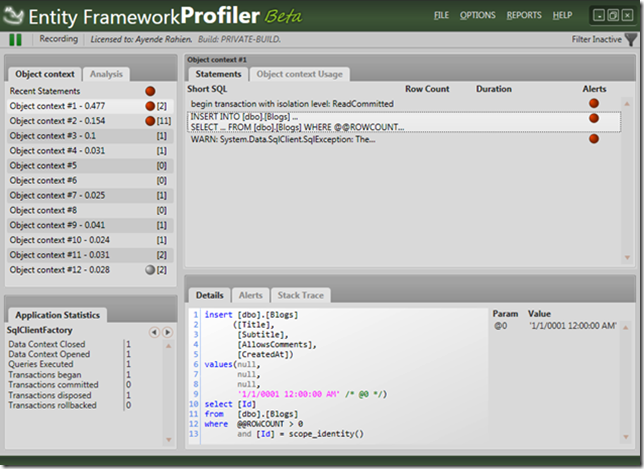Select Object context #8 row

[90, 210]
